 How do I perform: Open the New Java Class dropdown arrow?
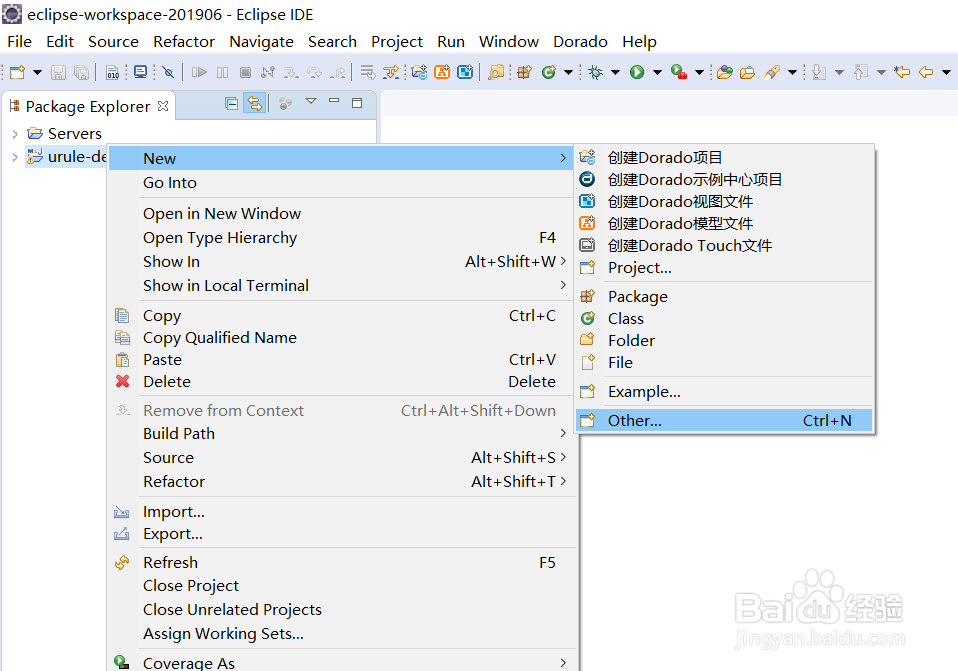coord(568,72)
